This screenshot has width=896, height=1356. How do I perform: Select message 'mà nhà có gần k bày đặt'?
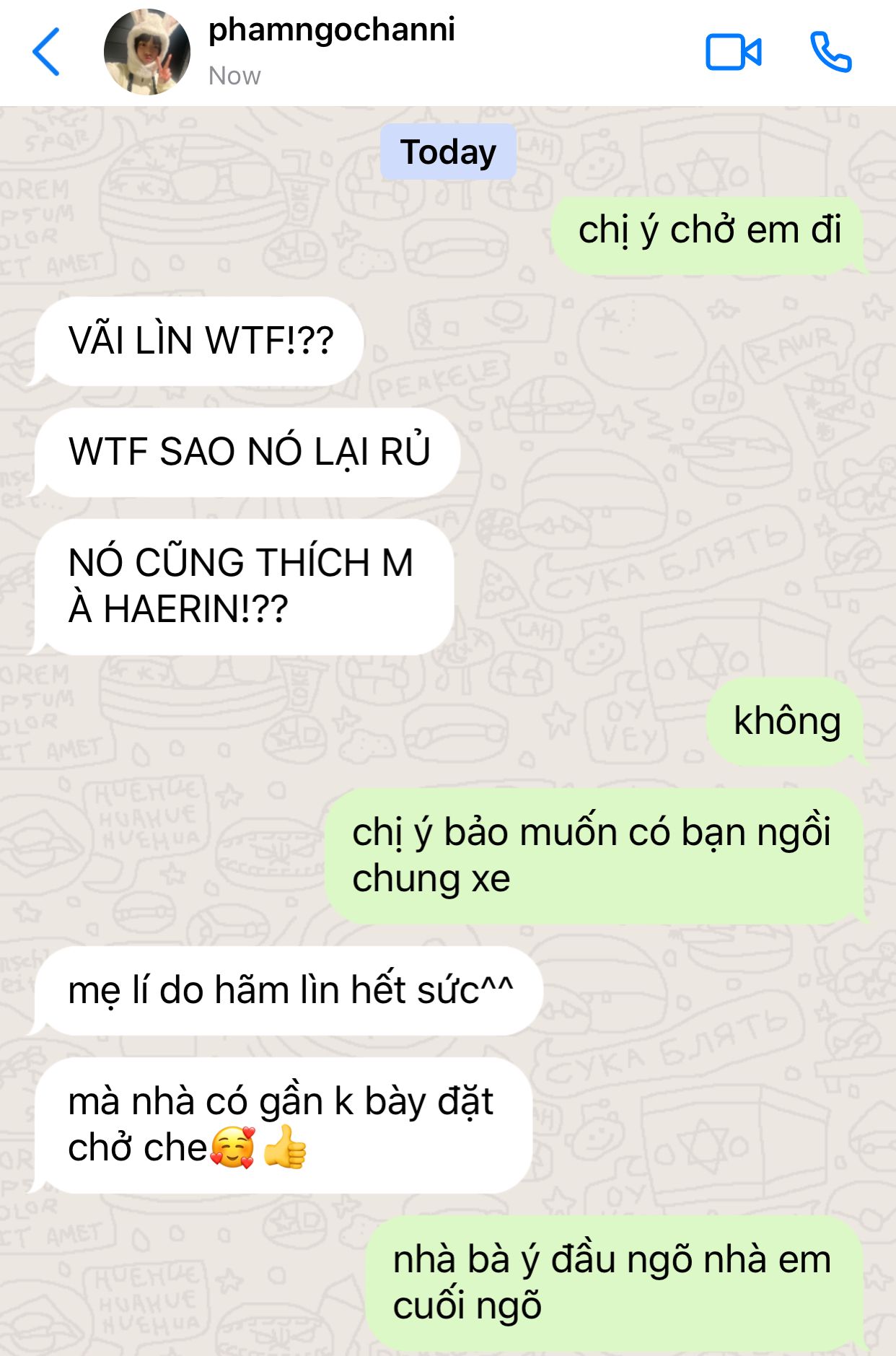coord(282,1126)
